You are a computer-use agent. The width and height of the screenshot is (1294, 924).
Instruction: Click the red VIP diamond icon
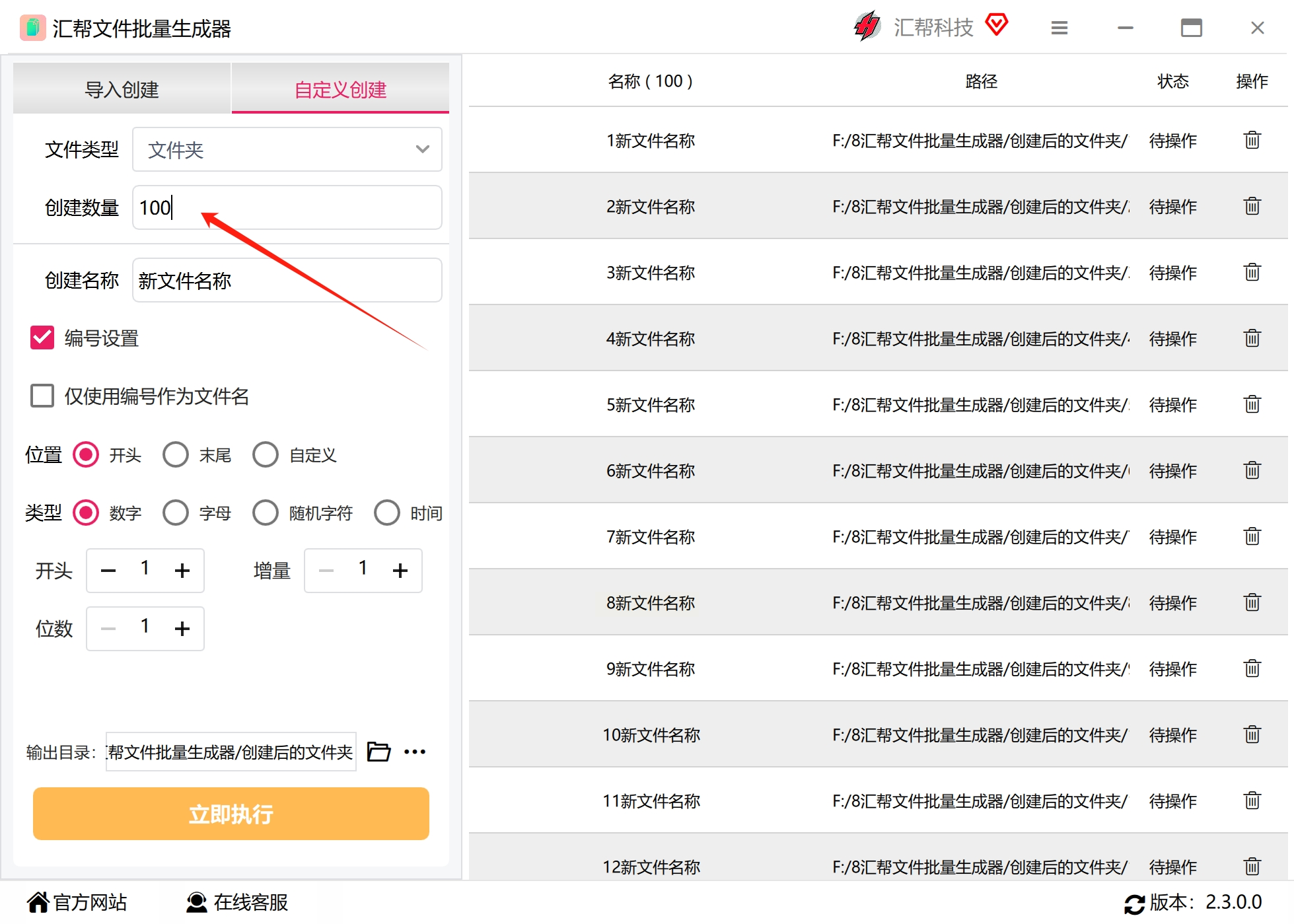[x=997, y=25]
